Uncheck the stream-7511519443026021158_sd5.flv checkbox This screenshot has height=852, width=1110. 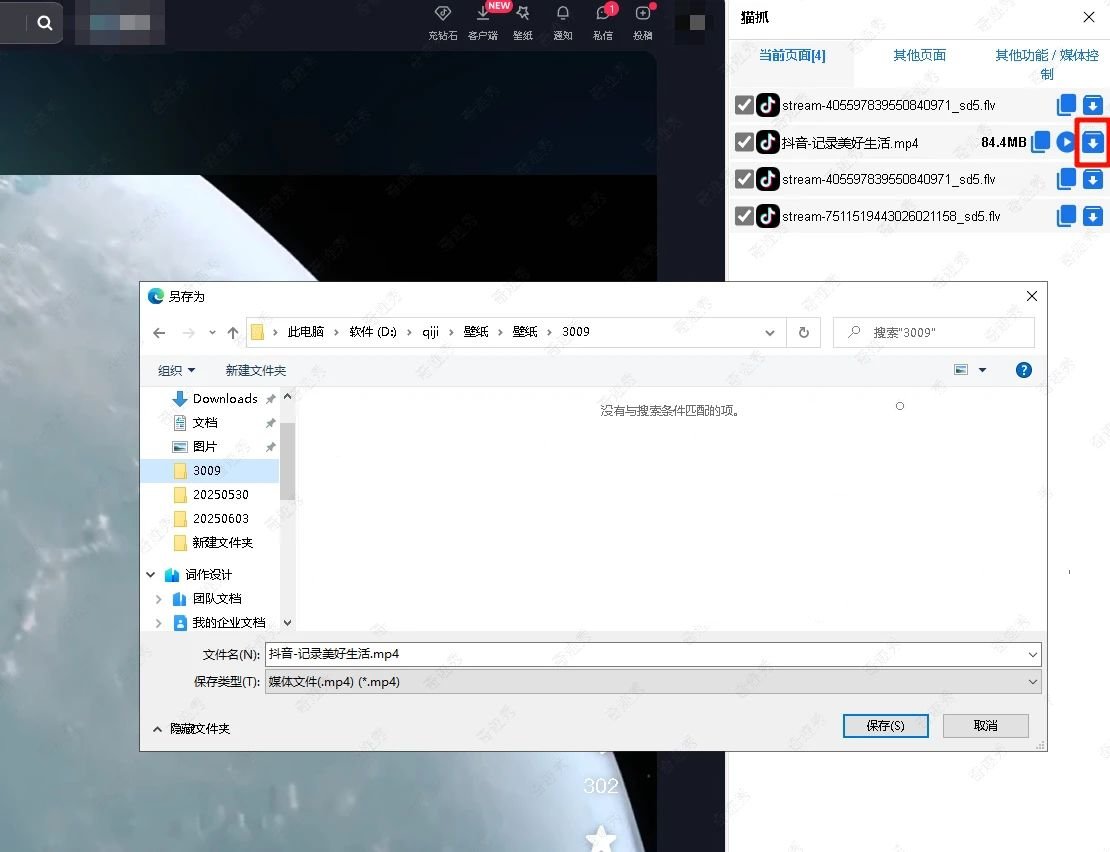743,216
